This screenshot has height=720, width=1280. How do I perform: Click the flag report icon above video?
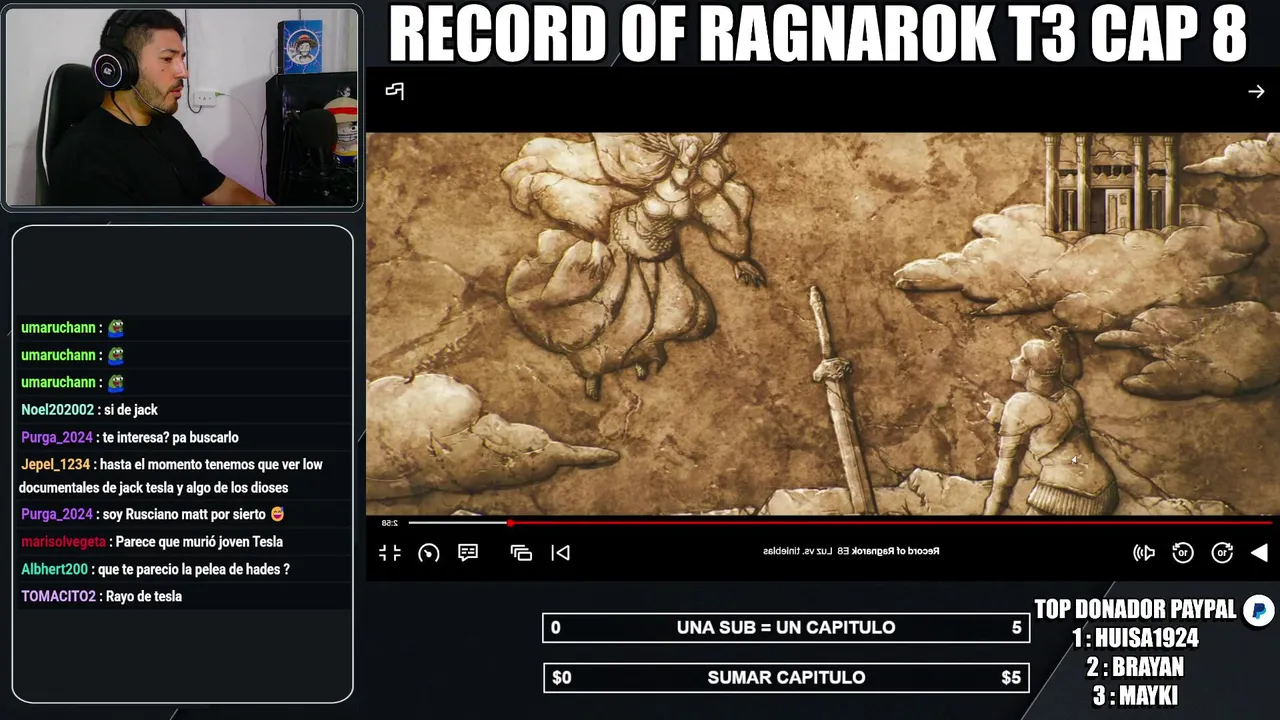click(x=394, y=91)
